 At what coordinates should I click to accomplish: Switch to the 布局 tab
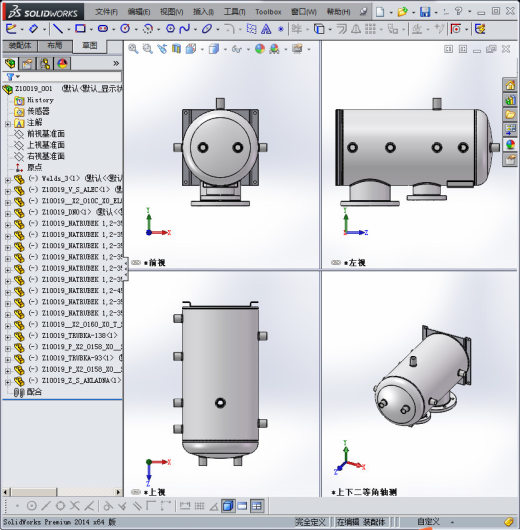55,46
